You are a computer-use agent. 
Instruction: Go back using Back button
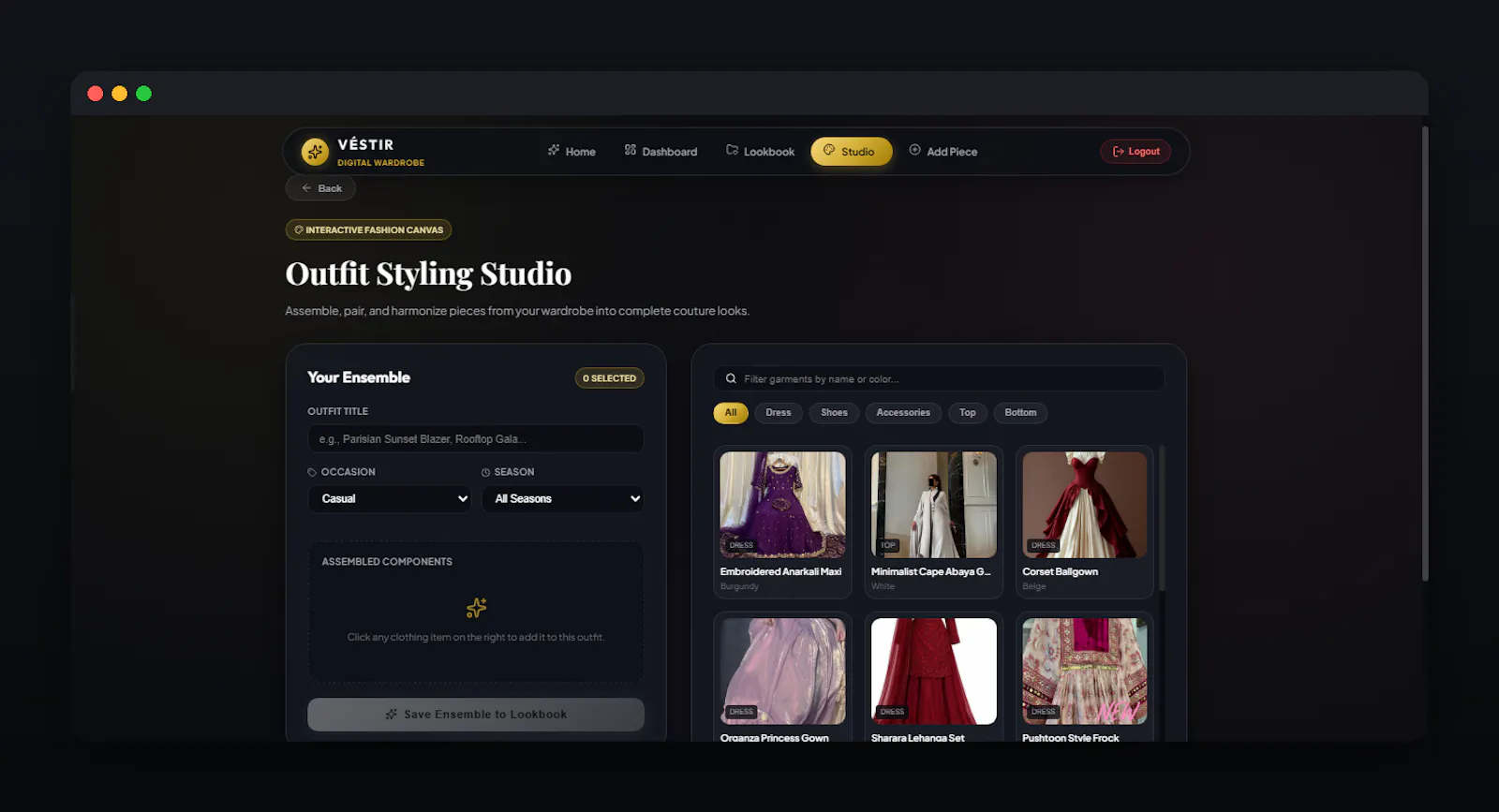click(x=320, y=188)
